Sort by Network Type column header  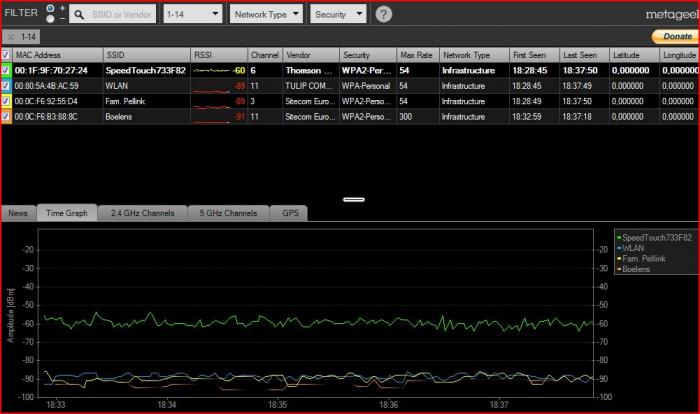[x=475, y=55]
